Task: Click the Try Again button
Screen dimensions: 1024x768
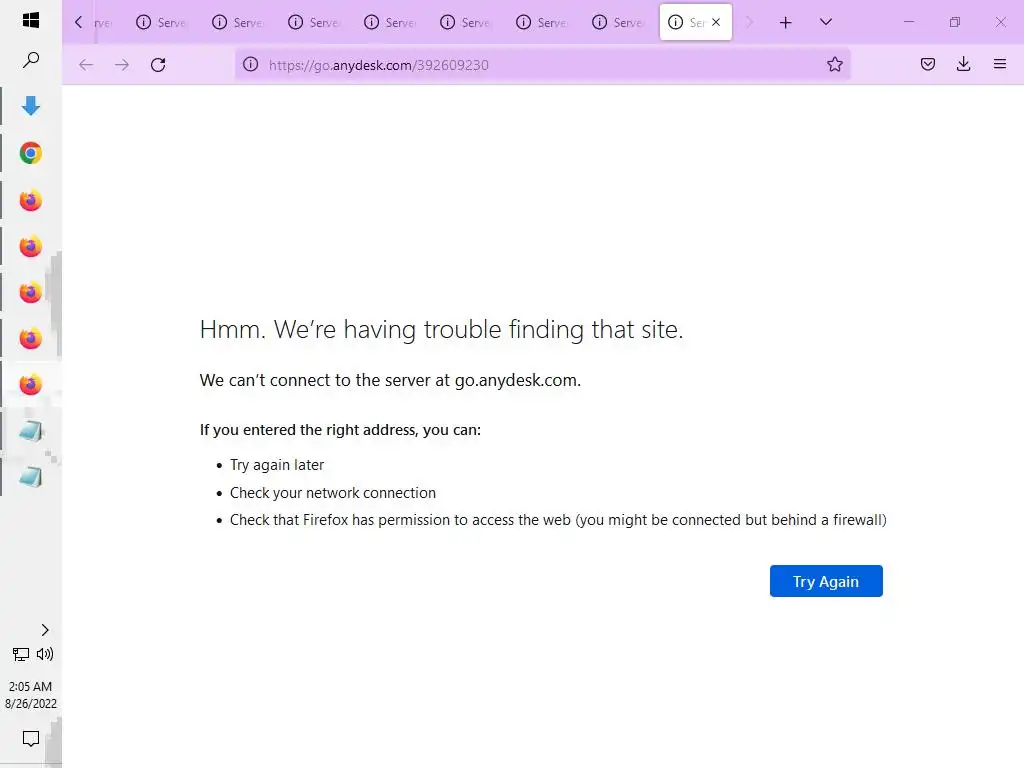Action: click(x=826, y=581)
